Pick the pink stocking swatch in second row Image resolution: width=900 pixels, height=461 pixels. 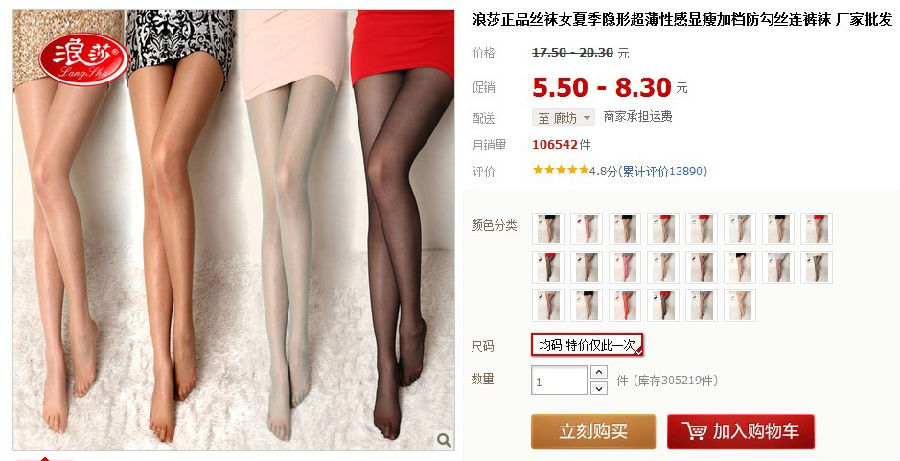coord(625,268)
